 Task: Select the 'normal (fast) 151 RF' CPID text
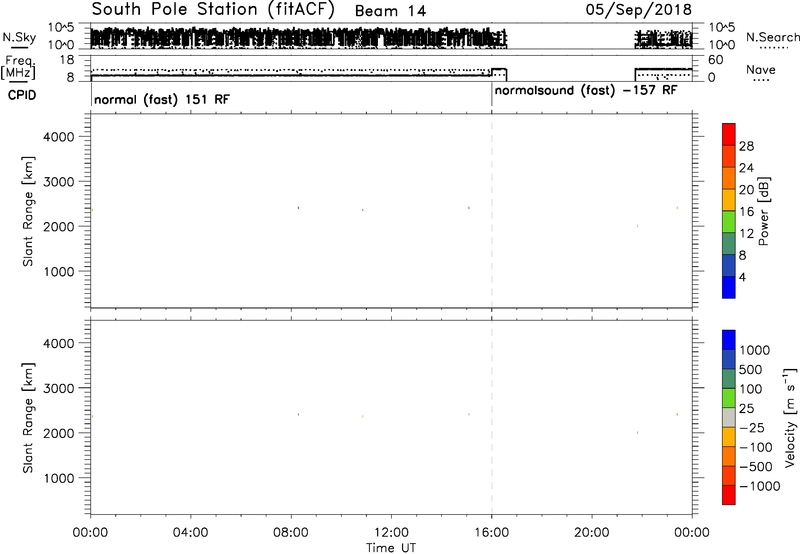click(162, 99)
